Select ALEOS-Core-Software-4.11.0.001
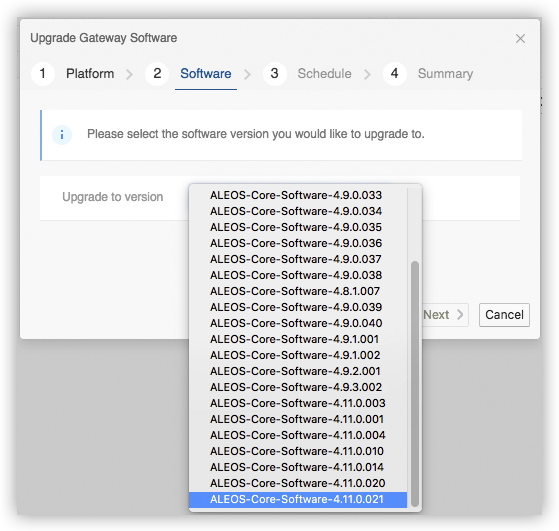This screenshot has width=559, height=531. (298, 419)
